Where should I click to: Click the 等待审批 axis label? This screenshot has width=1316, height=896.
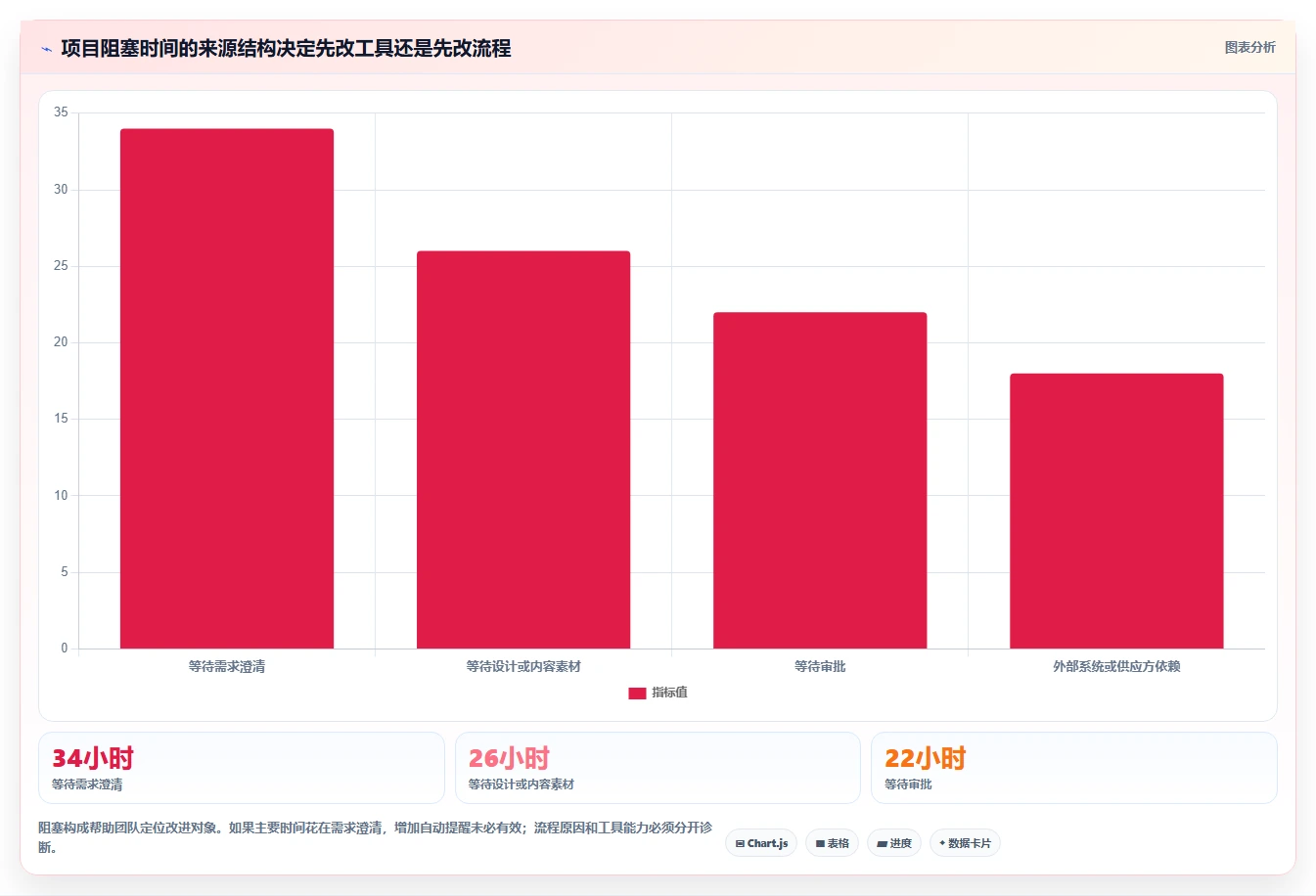820,666
